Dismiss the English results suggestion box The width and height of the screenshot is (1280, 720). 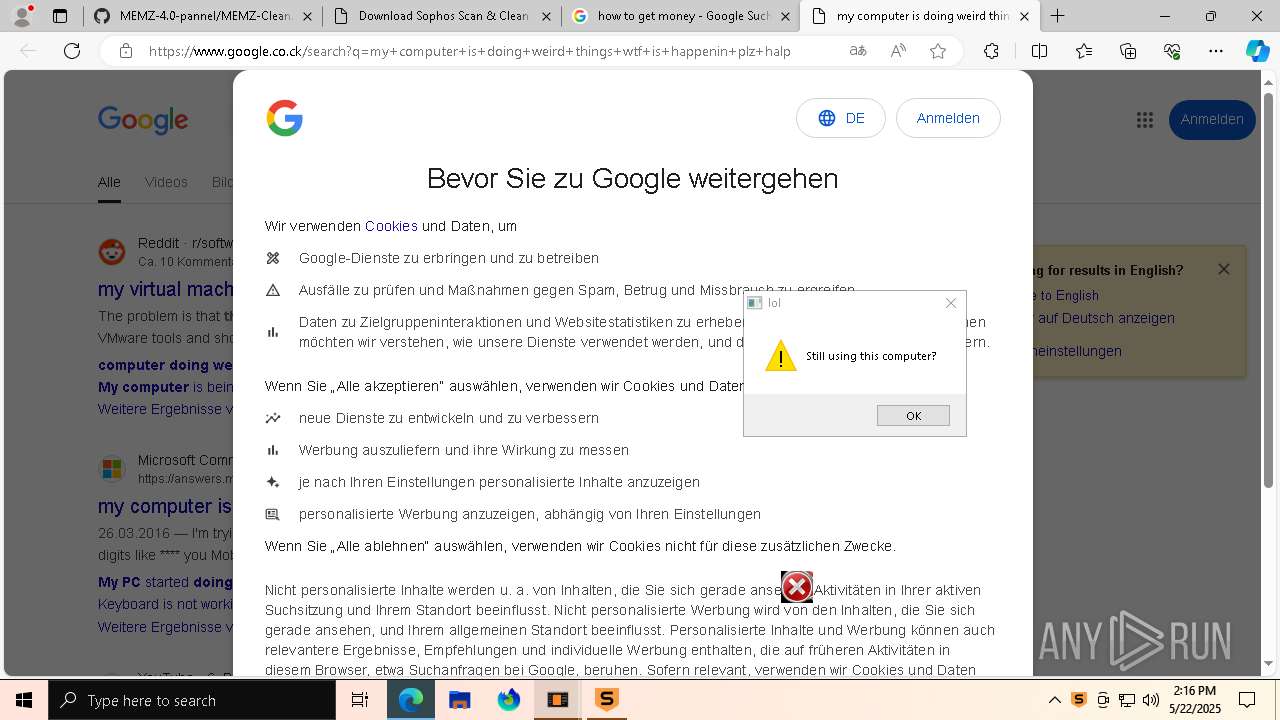[1223, 269]
